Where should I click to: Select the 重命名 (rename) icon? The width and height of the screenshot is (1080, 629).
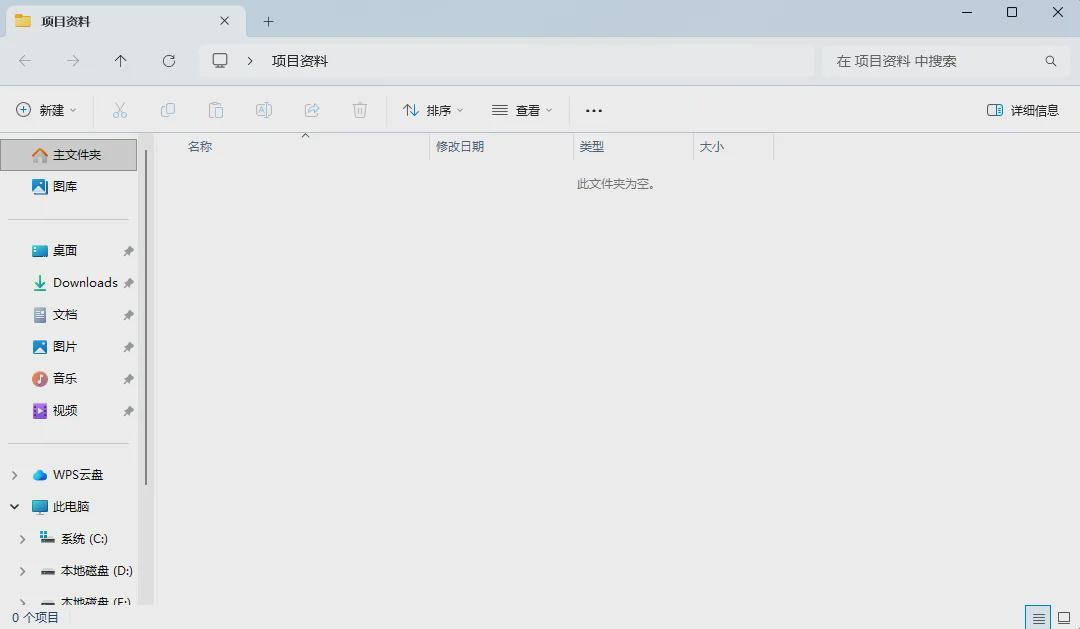coord(264,110)
